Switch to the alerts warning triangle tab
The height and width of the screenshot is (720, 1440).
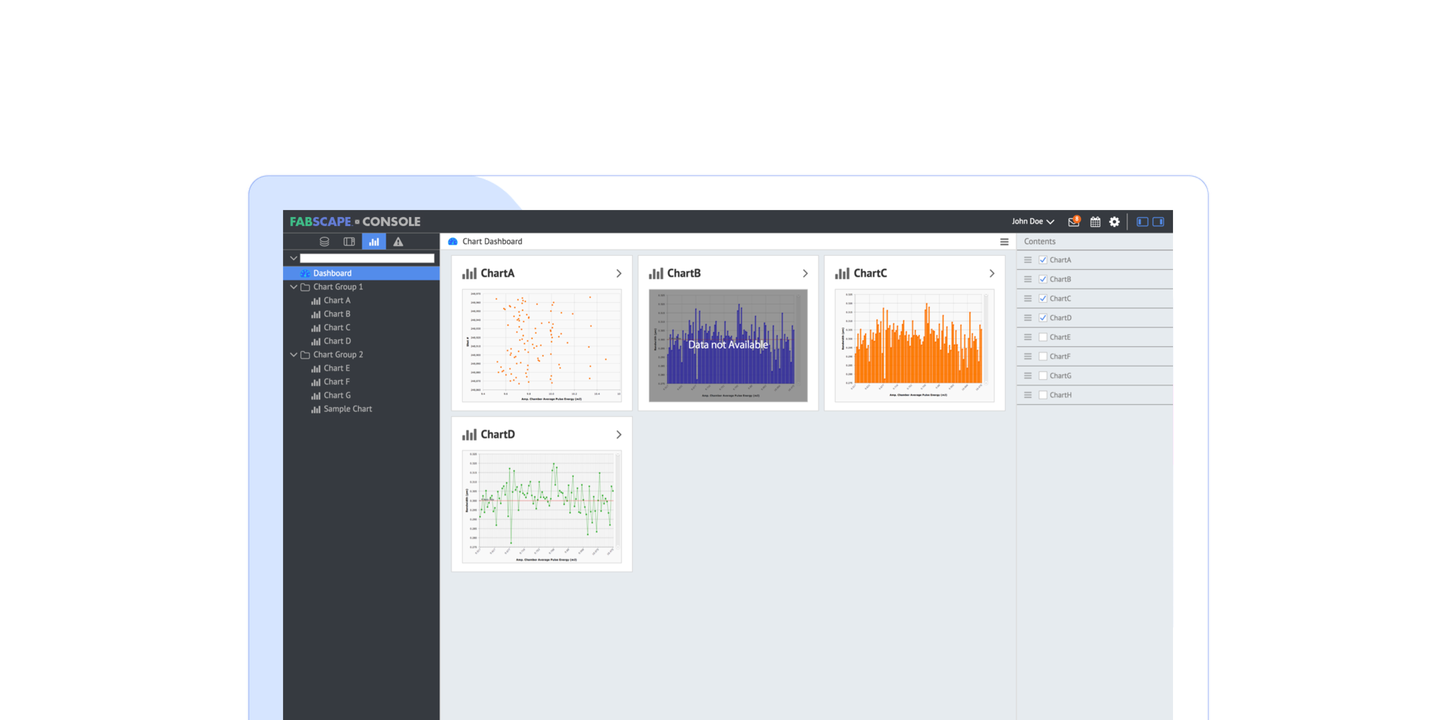click(x=398, y=242)
